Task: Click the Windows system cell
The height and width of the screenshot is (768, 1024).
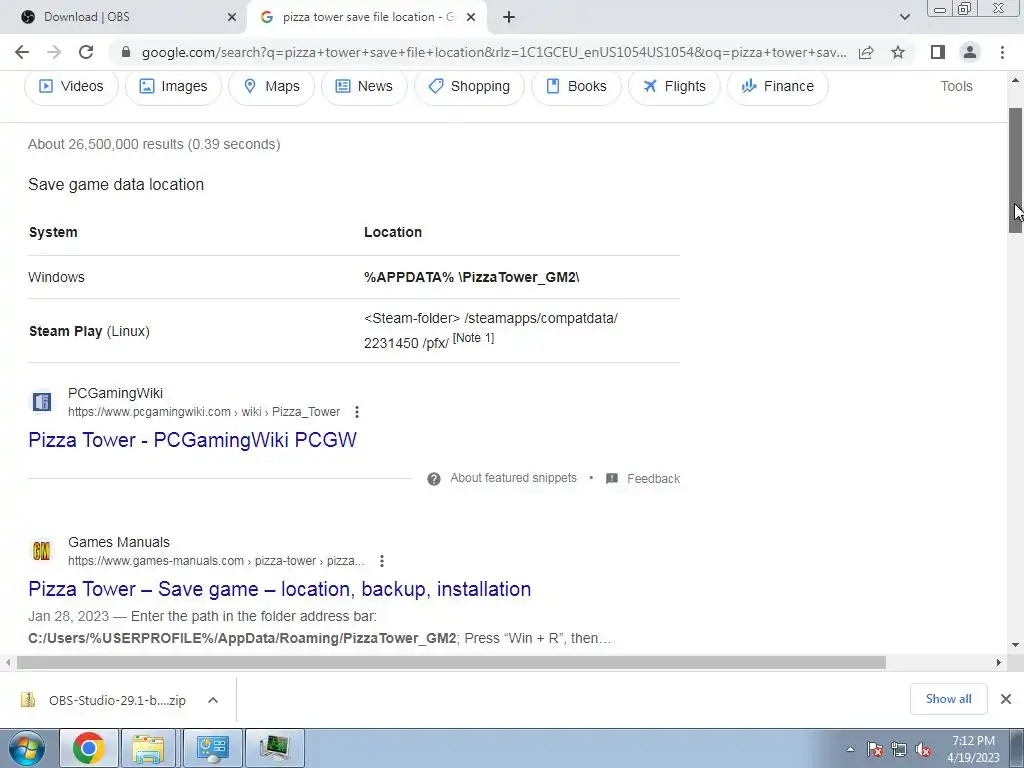Action: pos(56,277)
